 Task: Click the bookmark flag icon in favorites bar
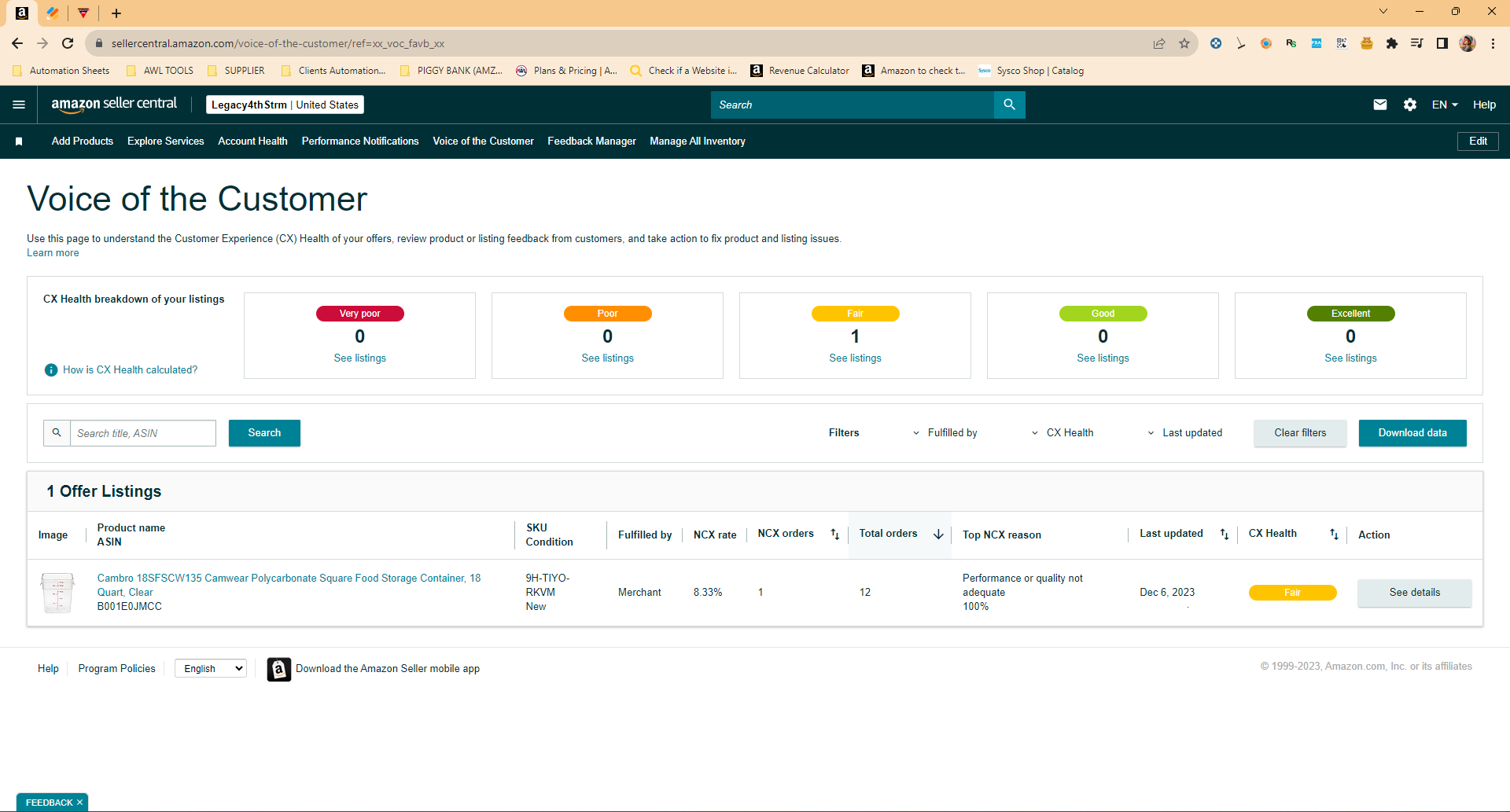19,141
